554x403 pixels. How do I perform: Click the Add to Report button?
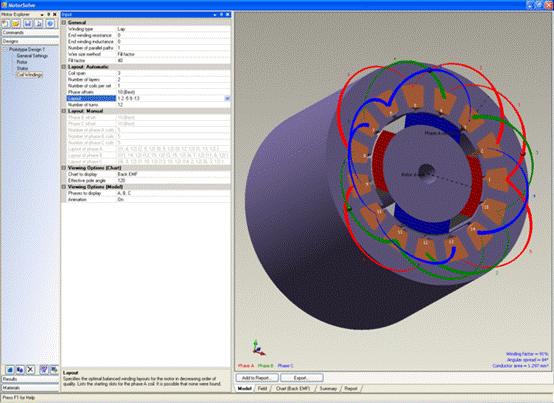coord(257,378)
